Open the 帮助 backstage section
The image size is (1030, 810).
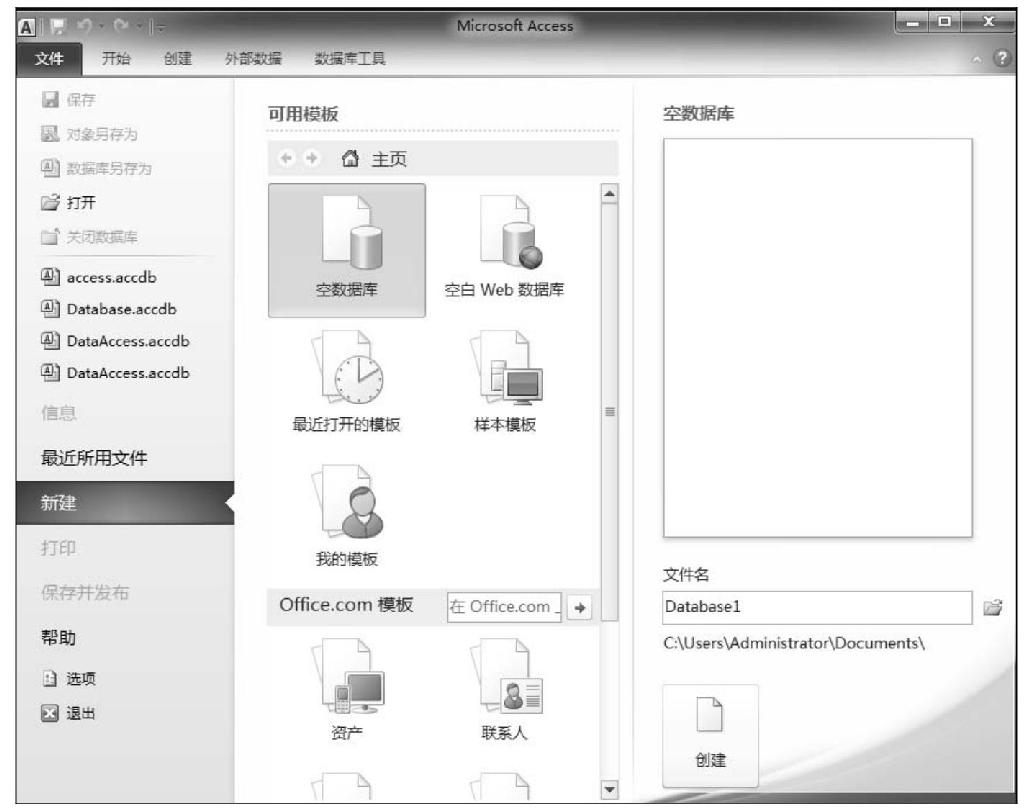coord(58,637)
